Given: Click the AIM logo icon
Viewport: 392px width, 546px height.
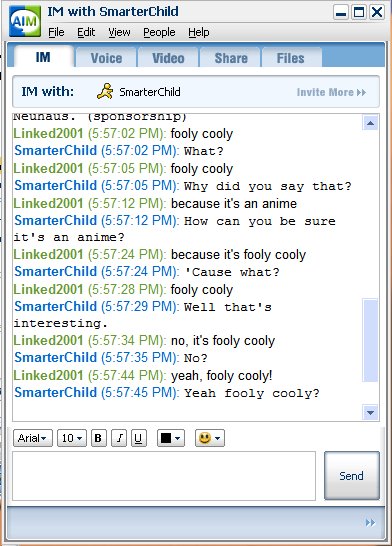Looking at the screenshot, I should tap(24, 22).
